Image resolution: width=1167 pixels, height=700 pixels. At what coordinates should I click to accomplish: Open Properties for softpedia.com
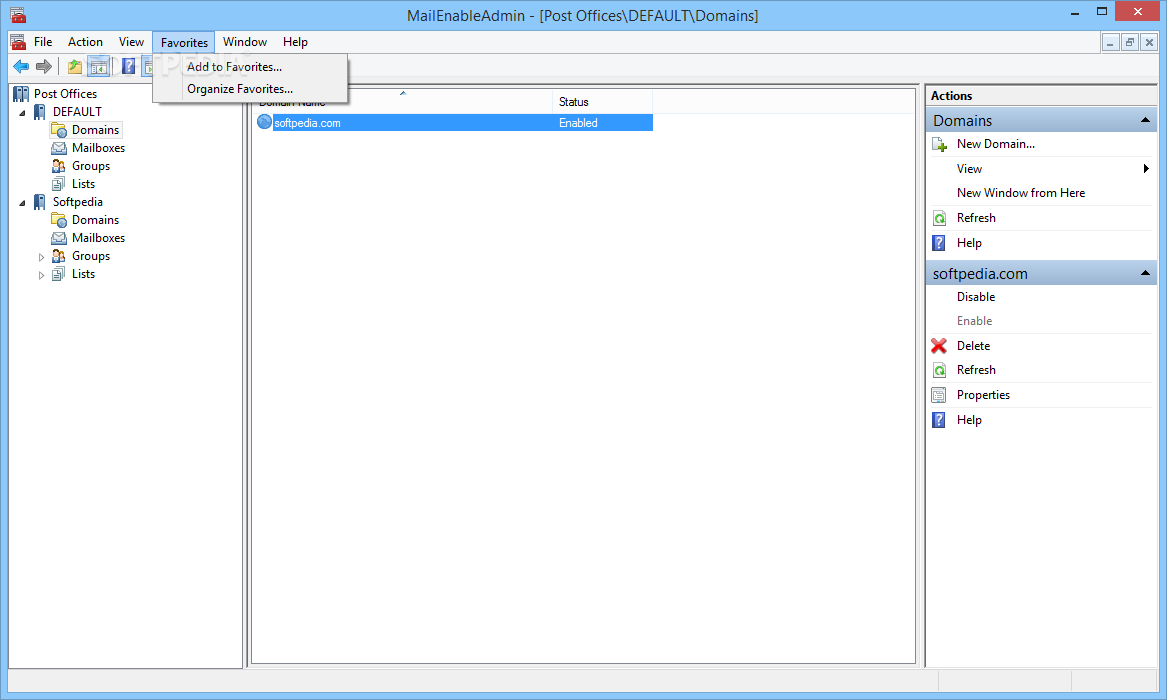[x=983, y=395]
